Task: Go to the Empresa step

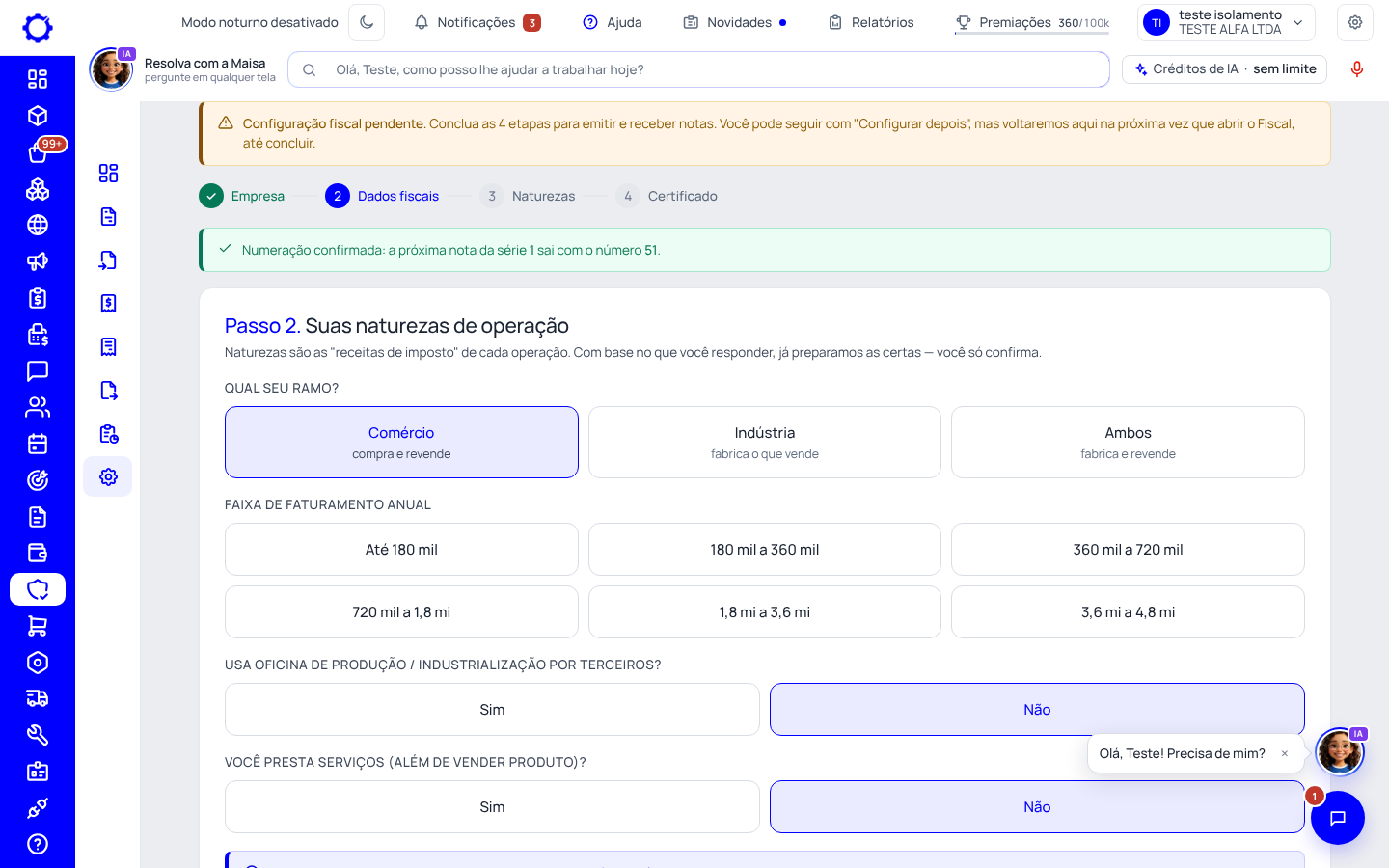Action: pyautogui.click(x=242, y=196)
